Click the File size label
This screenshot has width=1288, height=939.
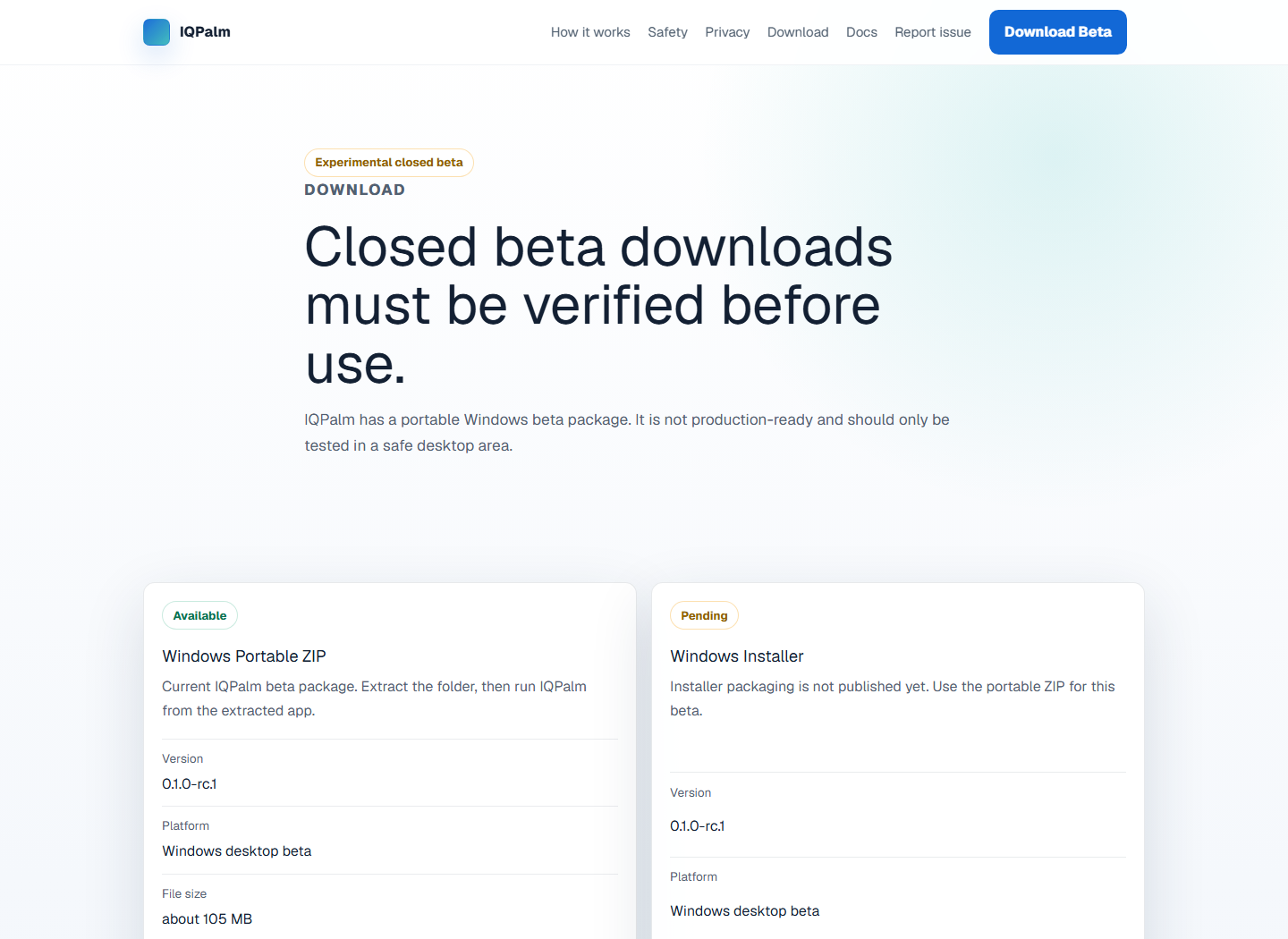[184, 893]
